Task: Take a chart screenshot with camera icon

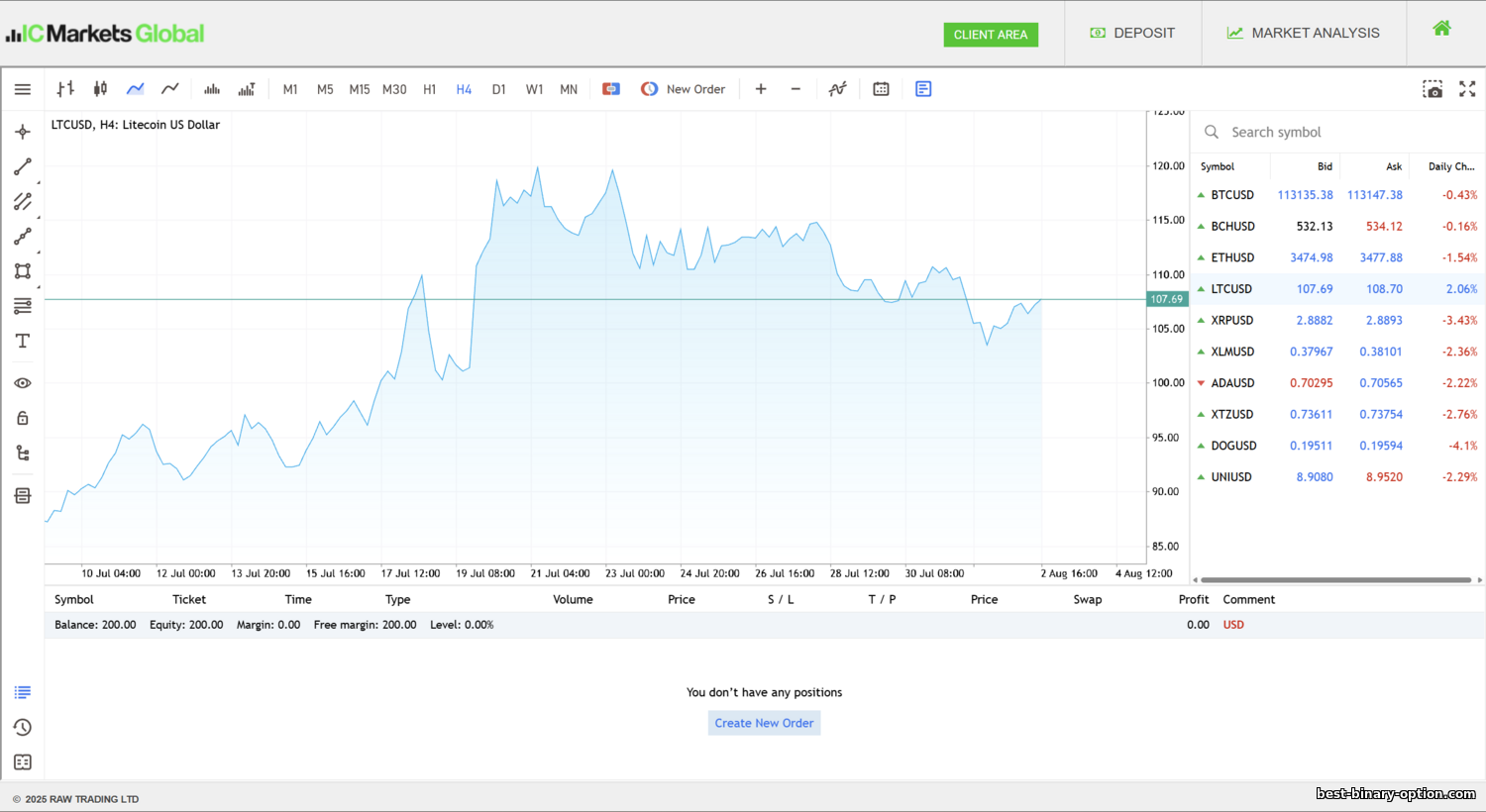Action: pyautogui.click(x=1433, y=89)
